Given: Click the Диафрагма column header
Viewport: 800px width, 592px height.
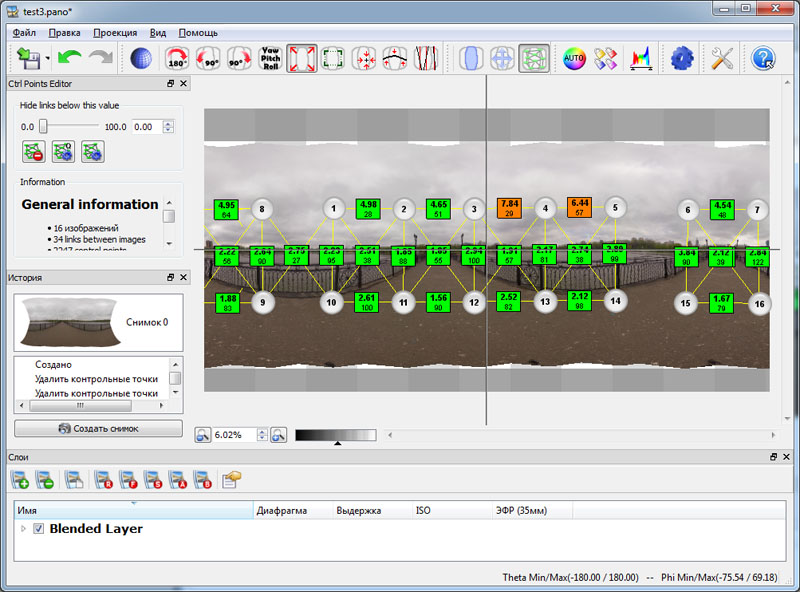Looking at the screenshot, I should tap(293, 510).
